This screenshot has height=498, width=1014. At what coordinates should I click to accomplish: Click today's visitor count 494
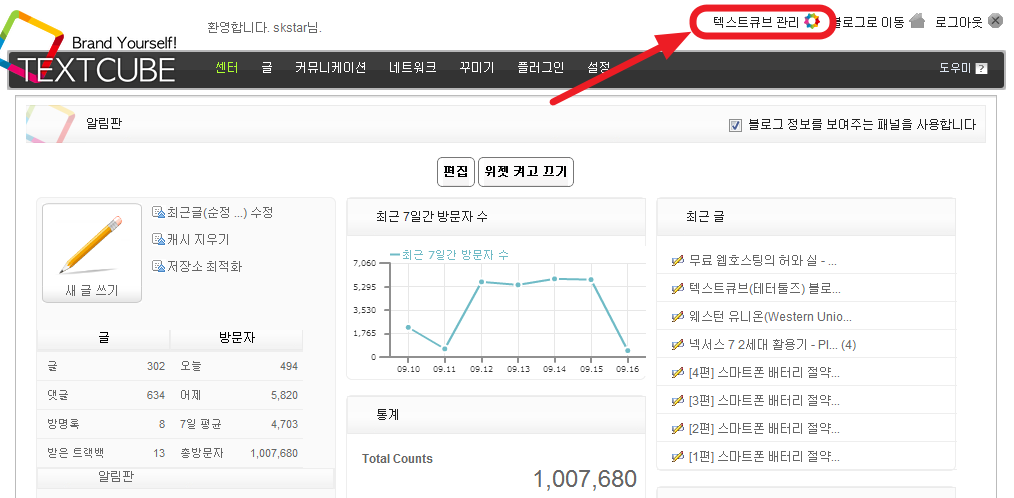(x=289, y=366)
